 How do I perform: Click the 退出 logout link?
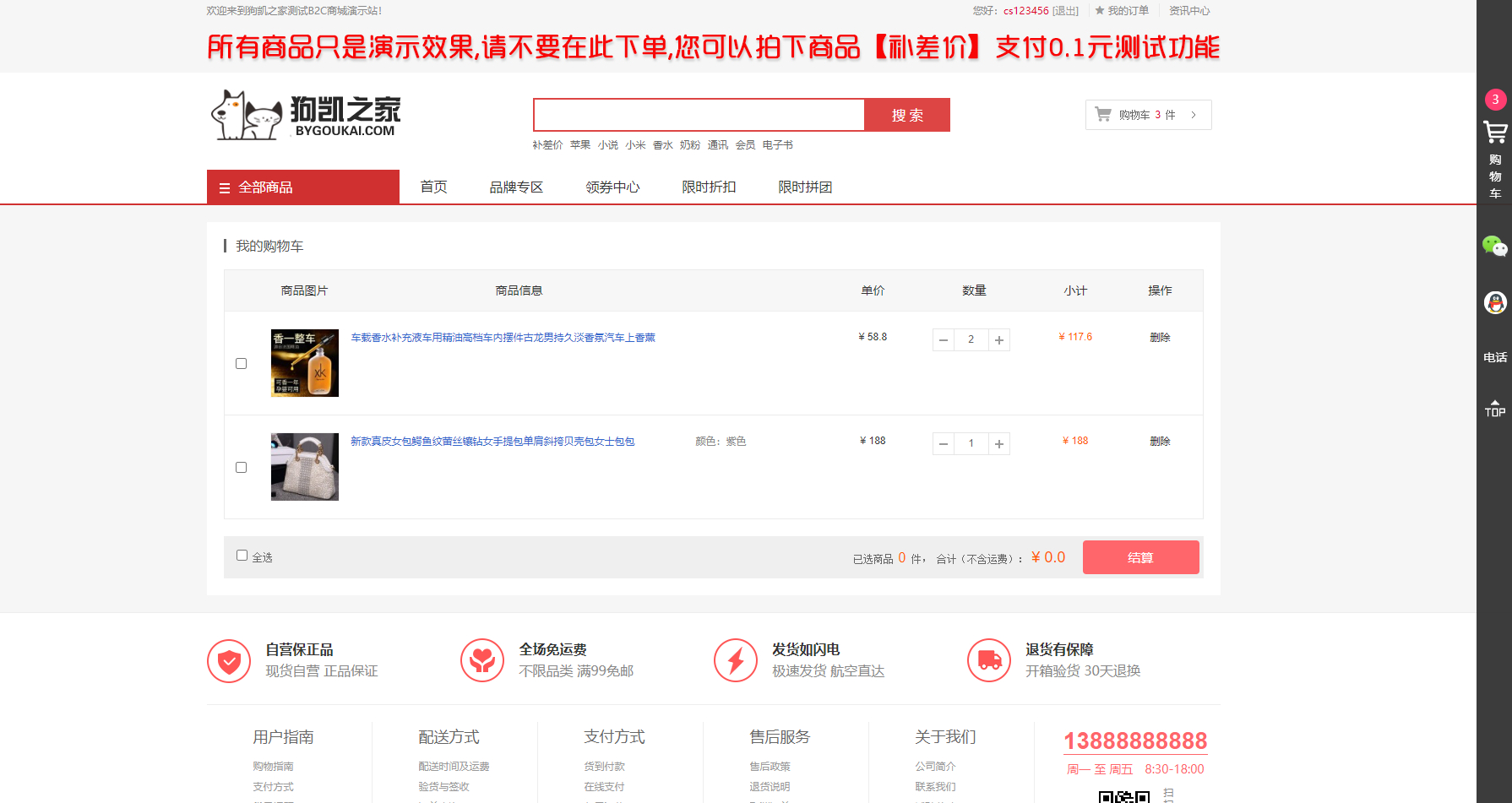[1064, 10]
